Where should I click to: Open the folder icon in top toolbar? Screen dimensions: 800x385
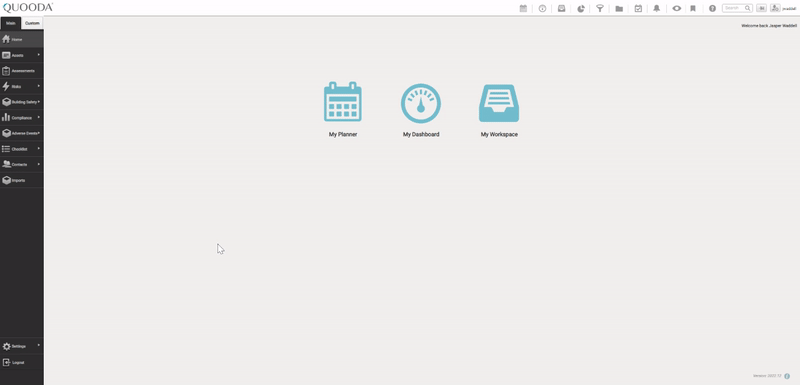point(619,8)
